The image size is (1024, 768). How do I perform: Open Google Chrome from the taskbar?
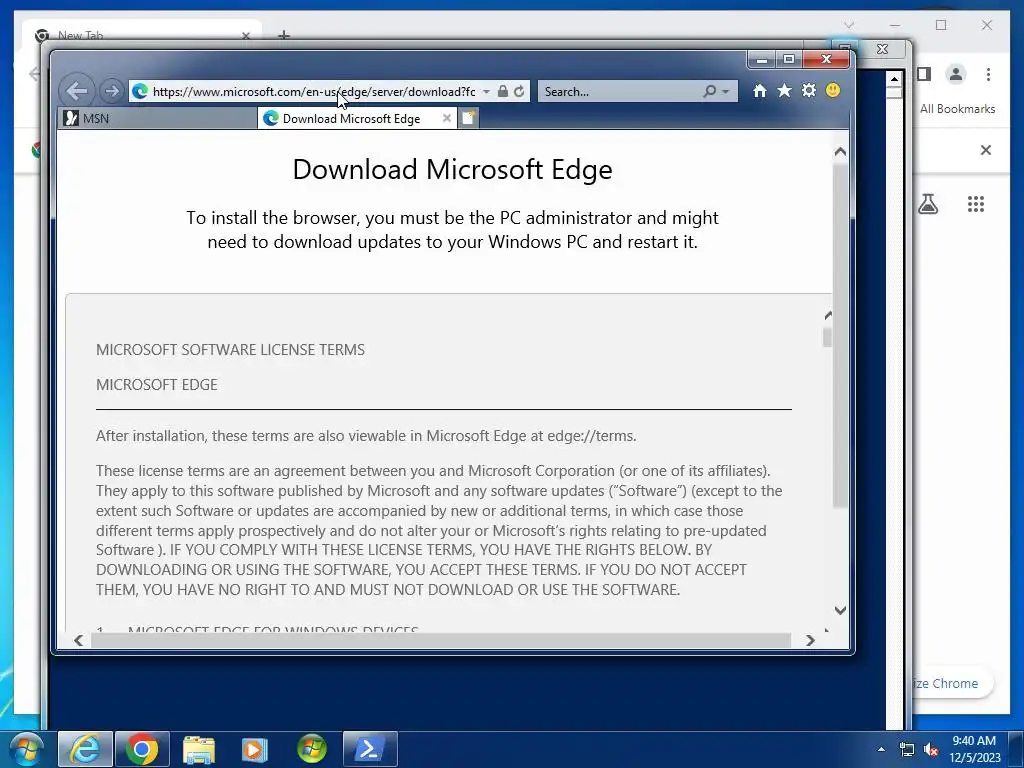coord(142,749)
